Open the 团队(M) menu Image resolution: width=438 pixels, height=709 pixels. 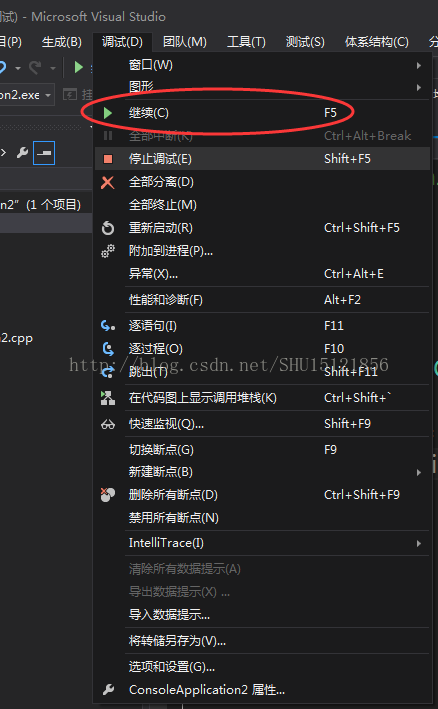pos(184,42)
